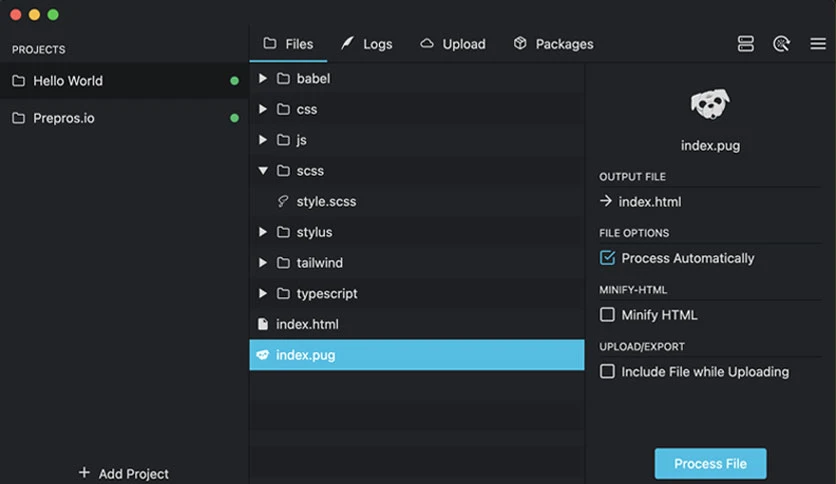Click the yellow macOS minimize button

pyautogui.click(x=34, y=14)
